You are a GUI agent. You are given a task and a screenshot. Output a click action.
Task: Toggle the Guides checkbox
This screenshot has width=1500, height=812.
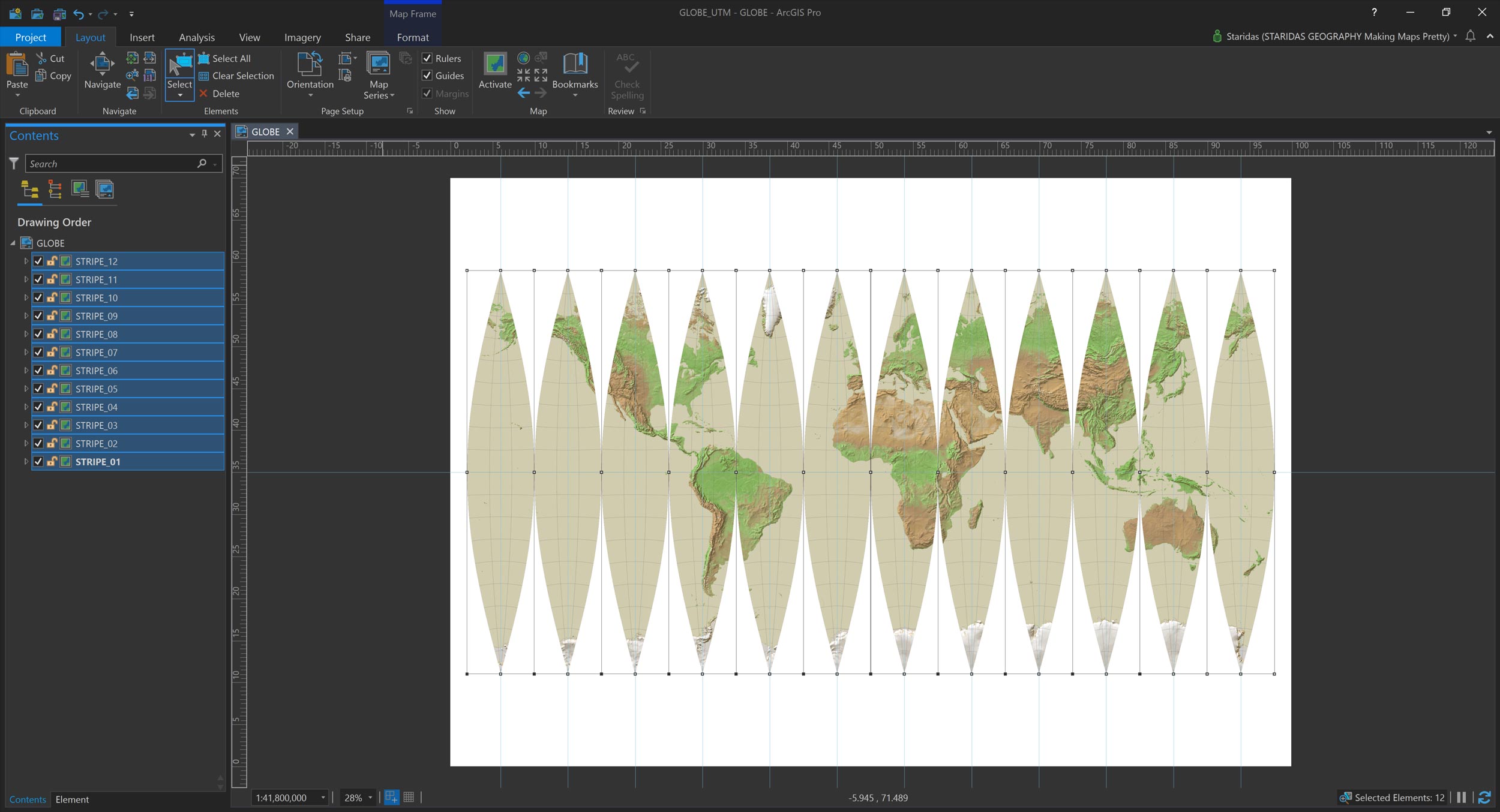point(427,76)
